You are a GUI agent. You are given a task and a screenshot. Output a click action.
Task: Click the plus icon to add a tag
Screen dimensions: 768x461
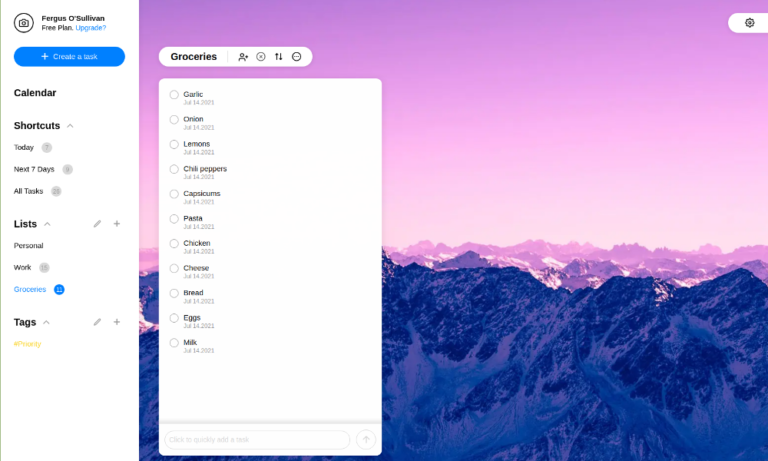[x=117, y=322]
